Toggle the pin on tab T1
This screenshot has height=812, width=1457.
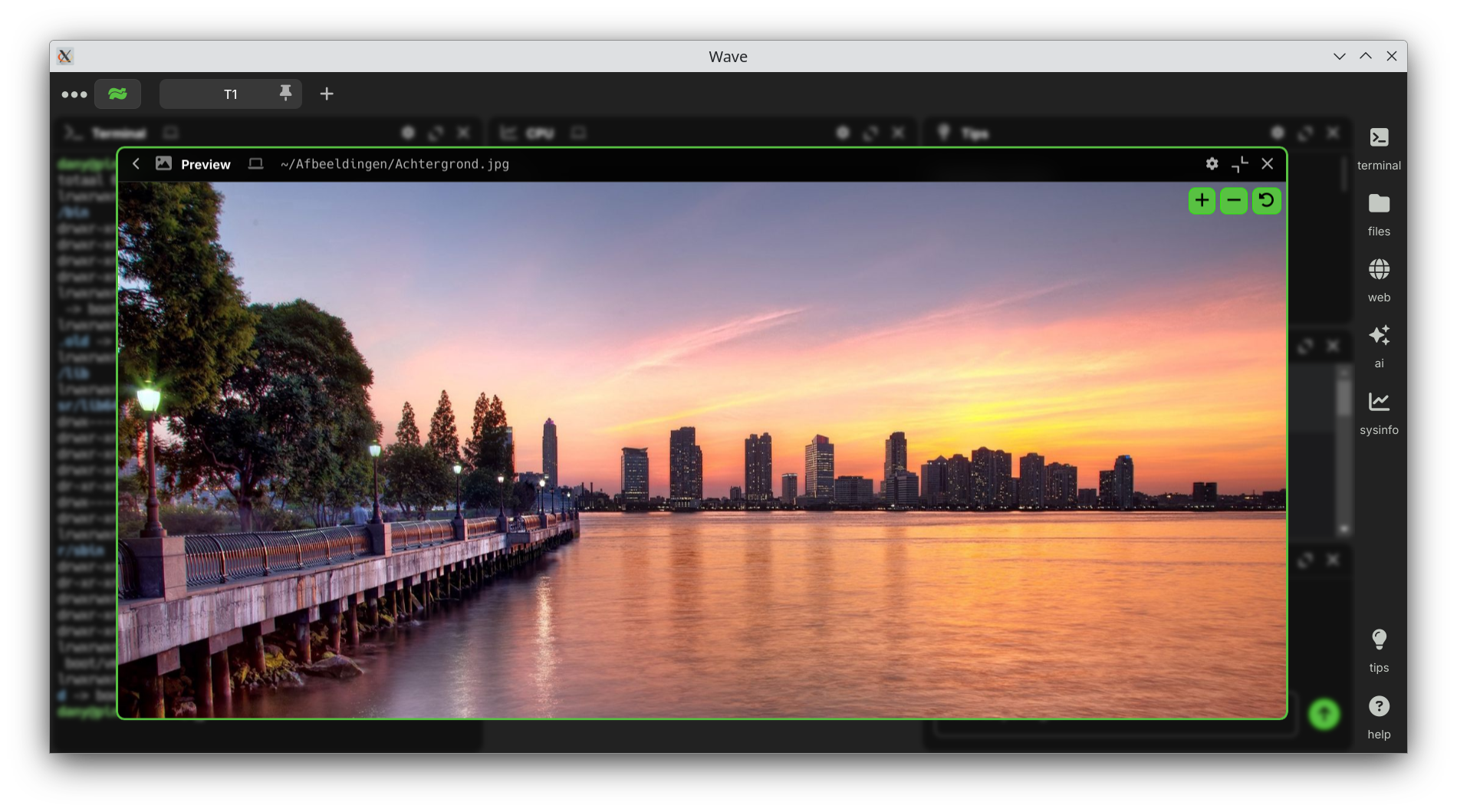[x=285, y=93]
